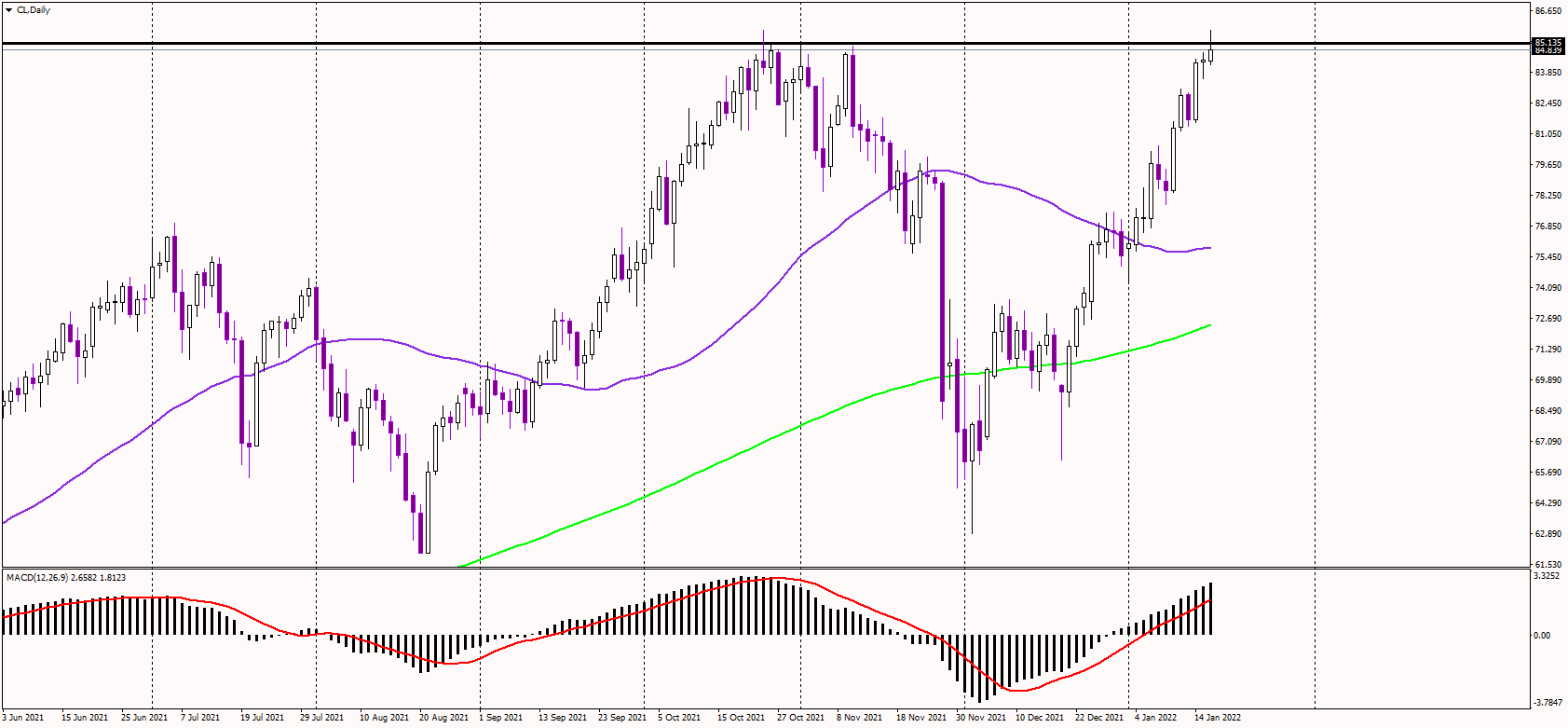This screenshot has height=728, width=1568.
Task: Click the 3 Jun 2021 date label
Action: point(23,718)
